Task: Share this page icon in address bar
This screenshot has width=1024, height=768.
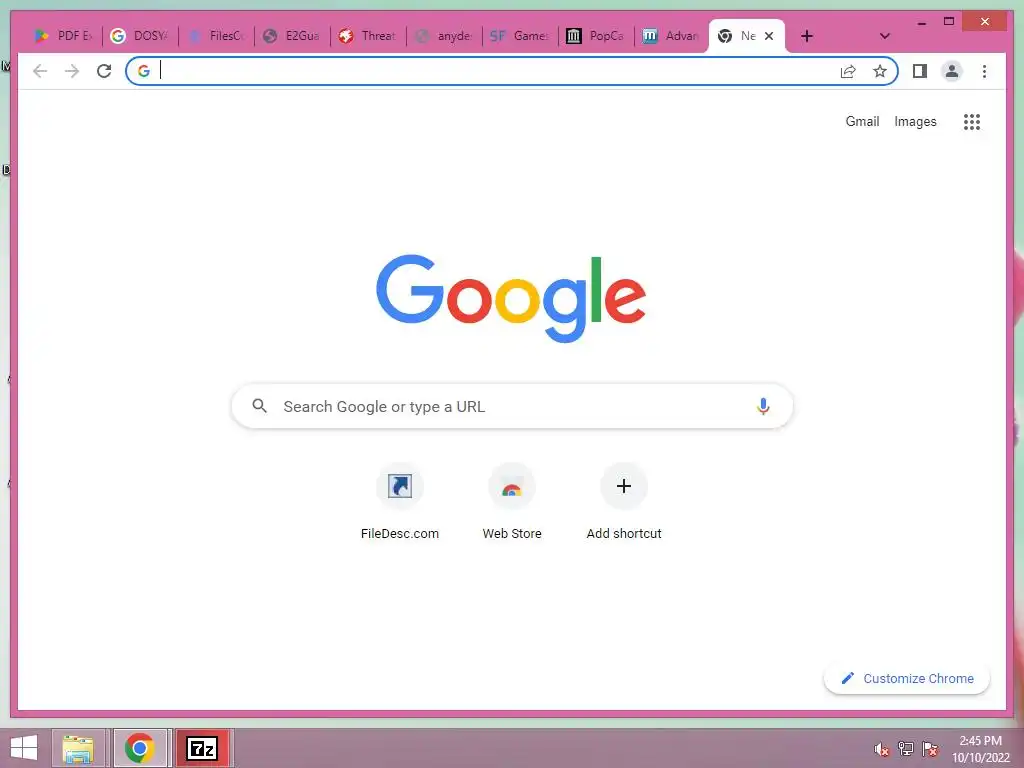Action: click(848, 71)
